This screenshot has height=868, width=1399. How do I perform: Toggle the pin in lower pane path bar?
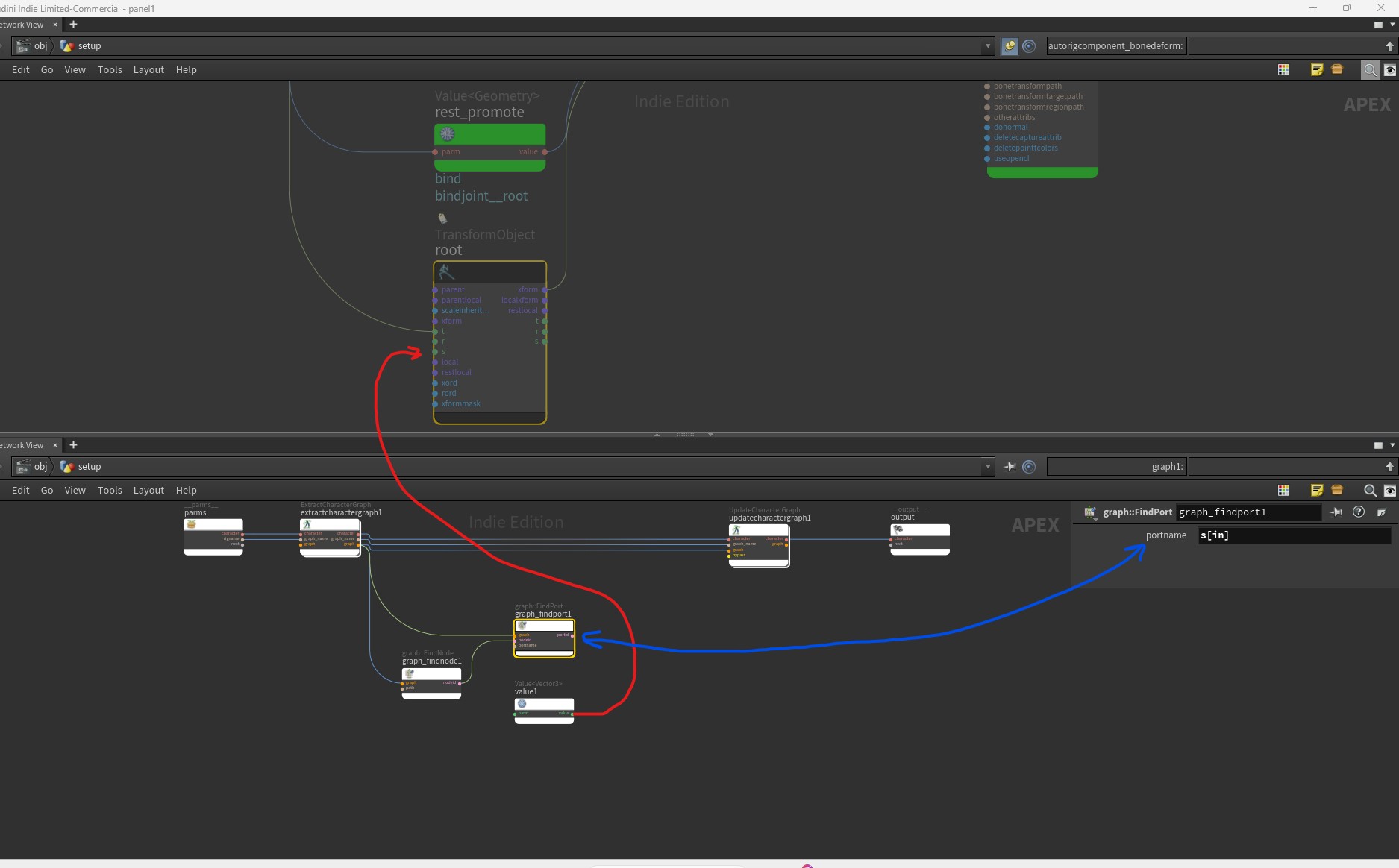point(1010,467)
